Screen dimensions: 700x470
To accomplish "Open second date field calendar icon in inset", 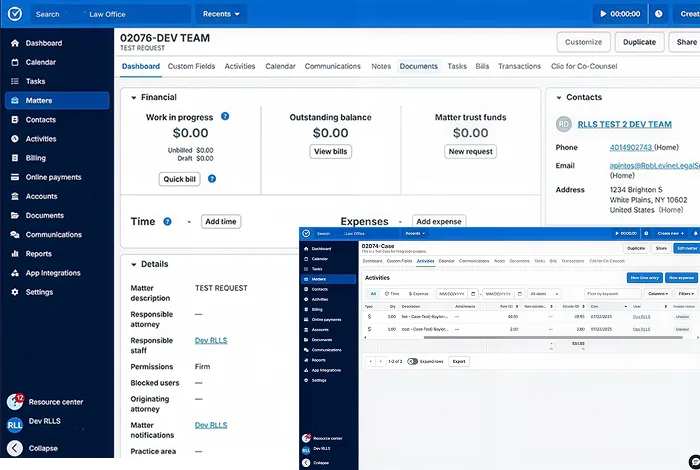I will click(519, 294).
